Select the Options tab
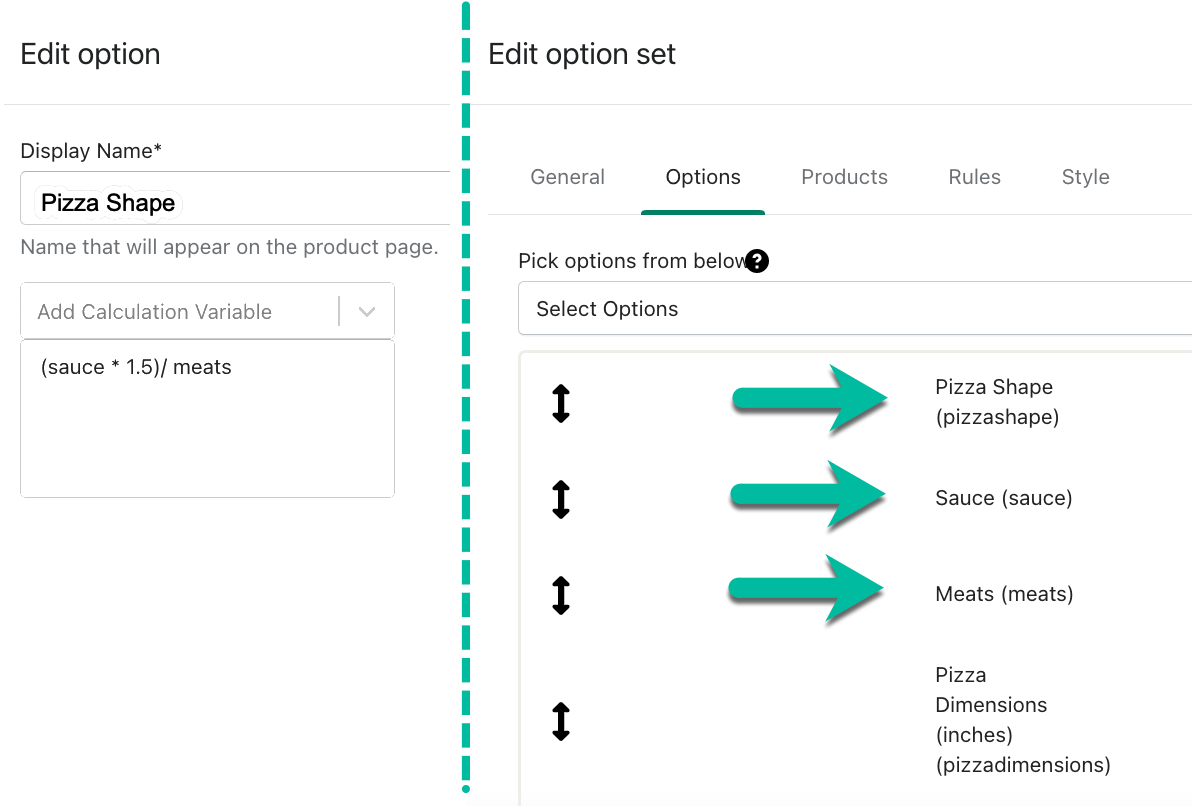 (703, 177)
